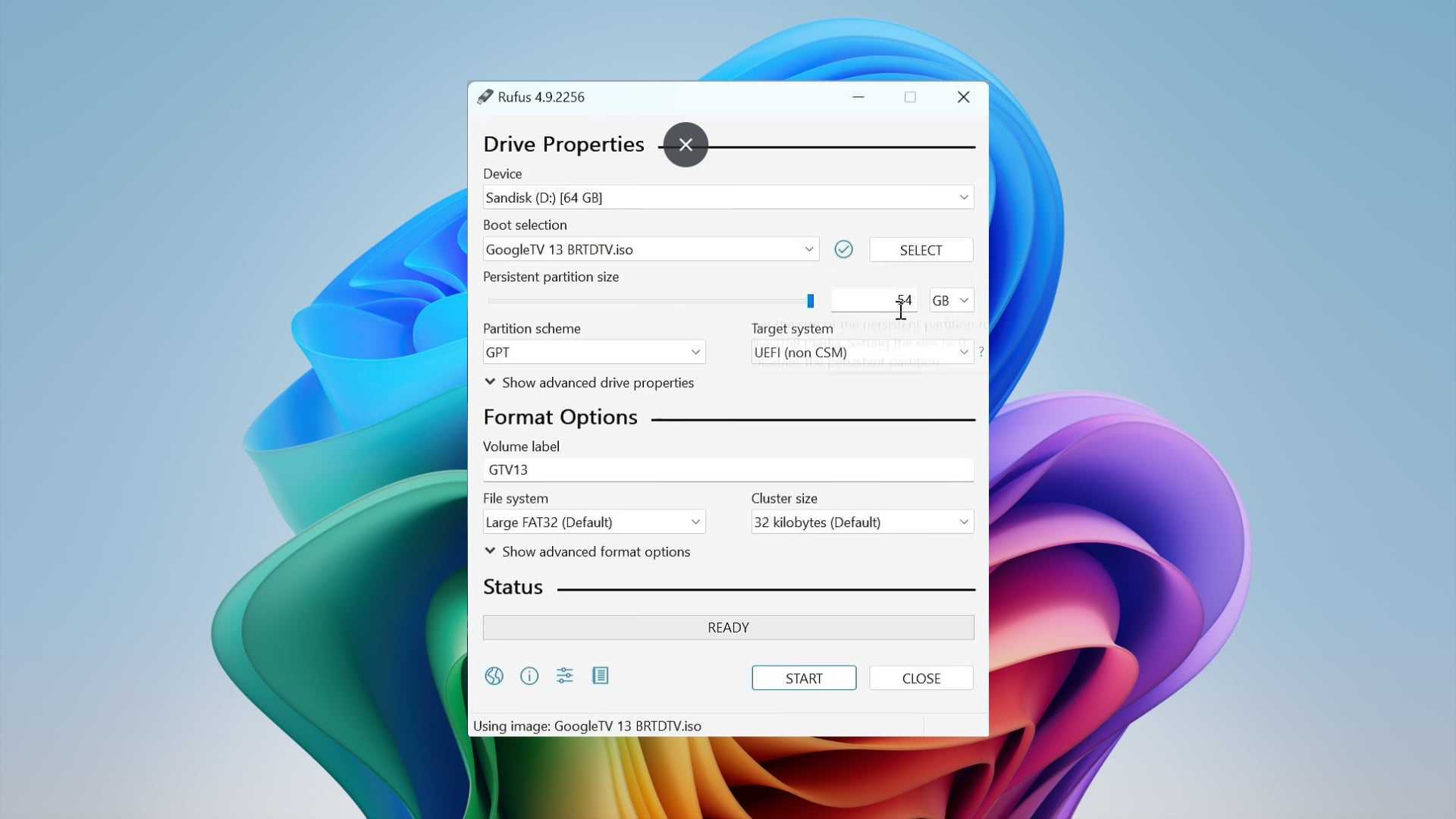Viewport: 1456px width, 819px height.
Task: Open the language selection globe icon
Action: tap(494, 676)
